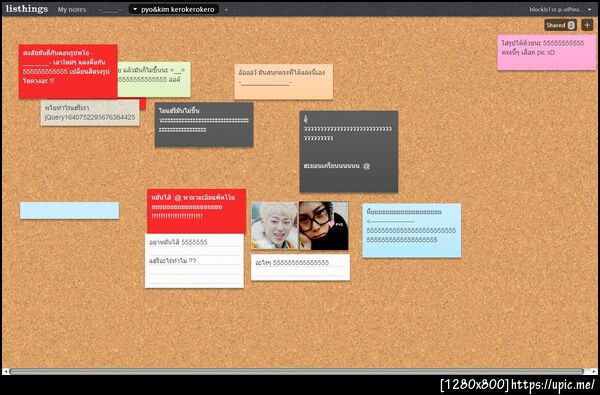Open the My notes tab
Viewport: 600px width, 395px height.
[x=72, y=10]
